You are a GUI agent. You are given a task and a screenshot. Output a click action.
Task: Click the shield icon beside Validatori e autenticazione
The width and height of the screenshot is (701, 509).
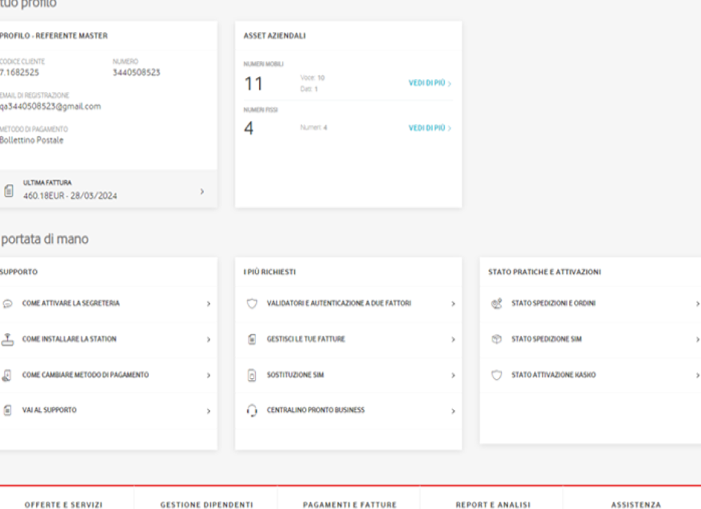point(252,303)
